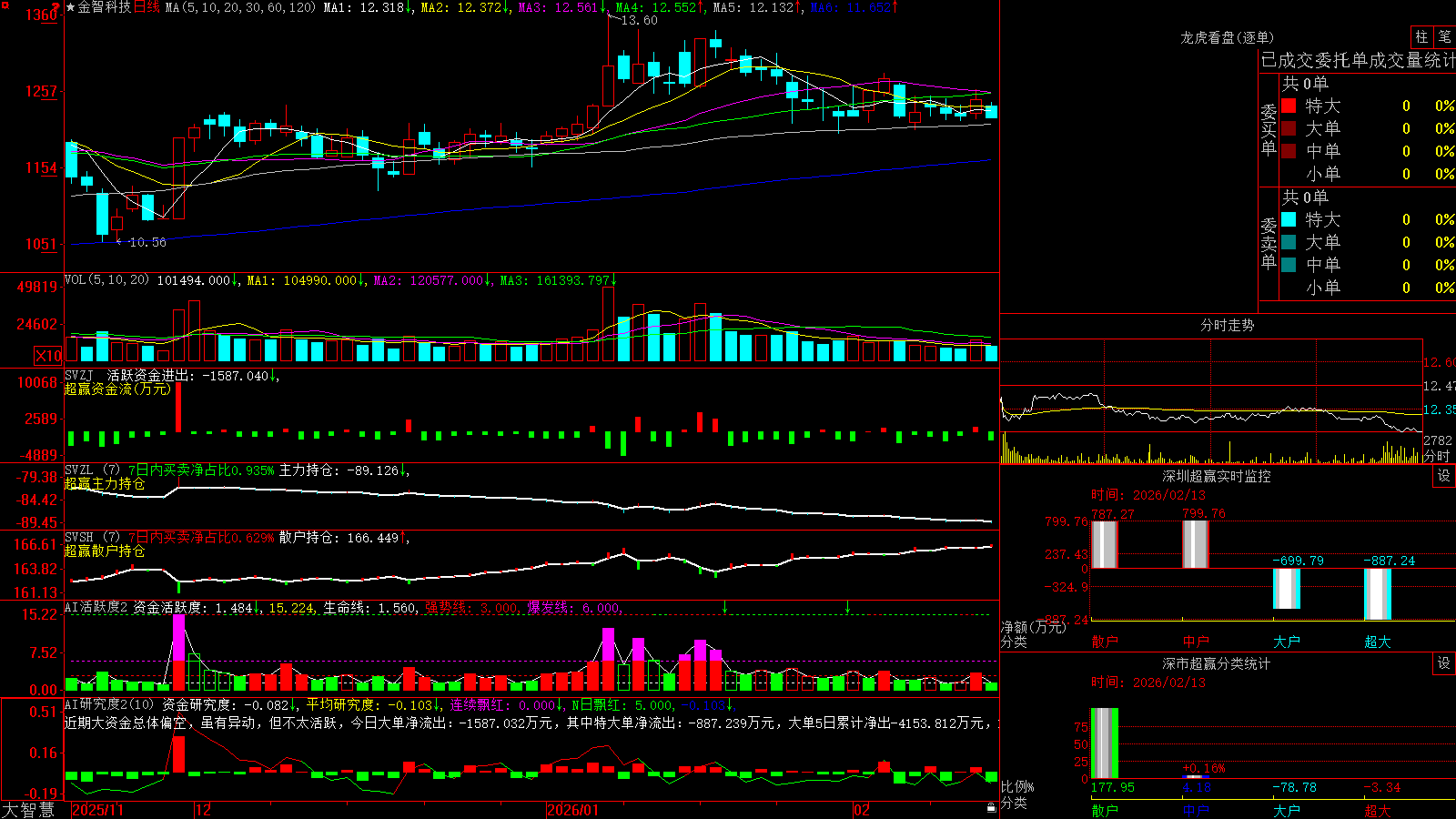This screenshot has height=819, width=1456.
Task: Click the teal 中单 swatch under 委卖单
Action: point(1289,265)
